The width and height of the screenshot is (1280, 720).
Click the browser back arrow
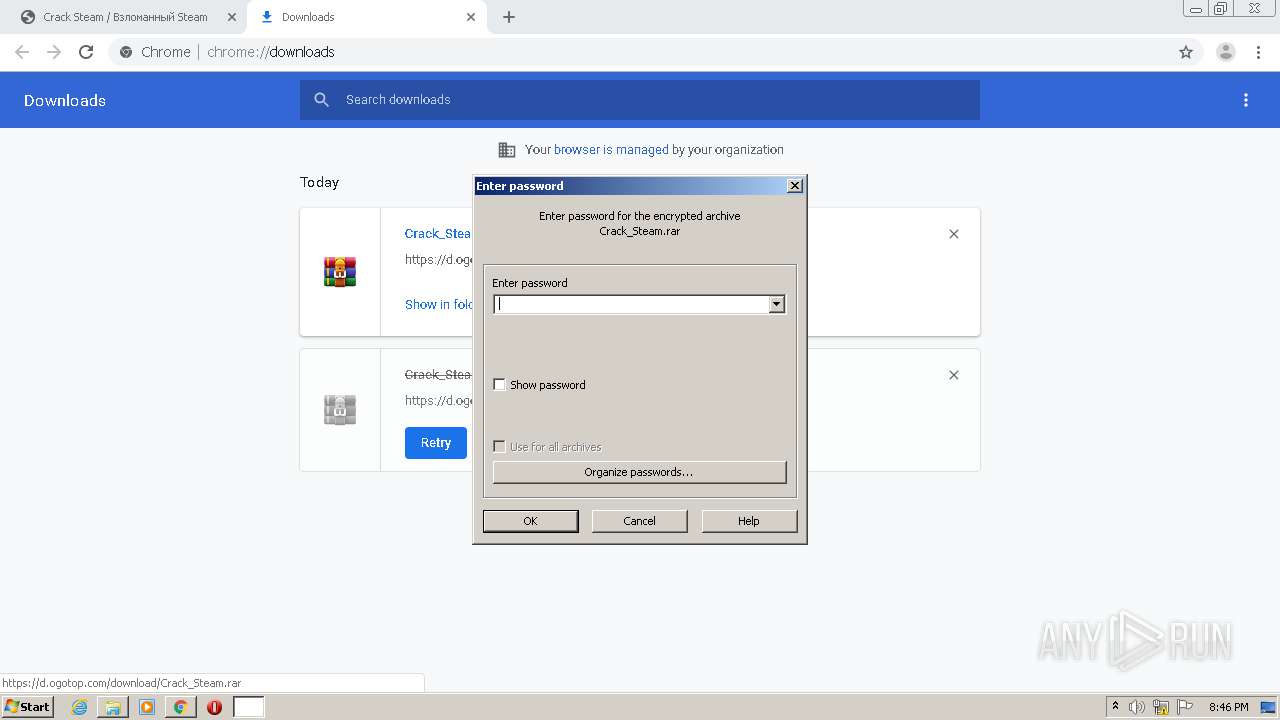pos(22,52)
